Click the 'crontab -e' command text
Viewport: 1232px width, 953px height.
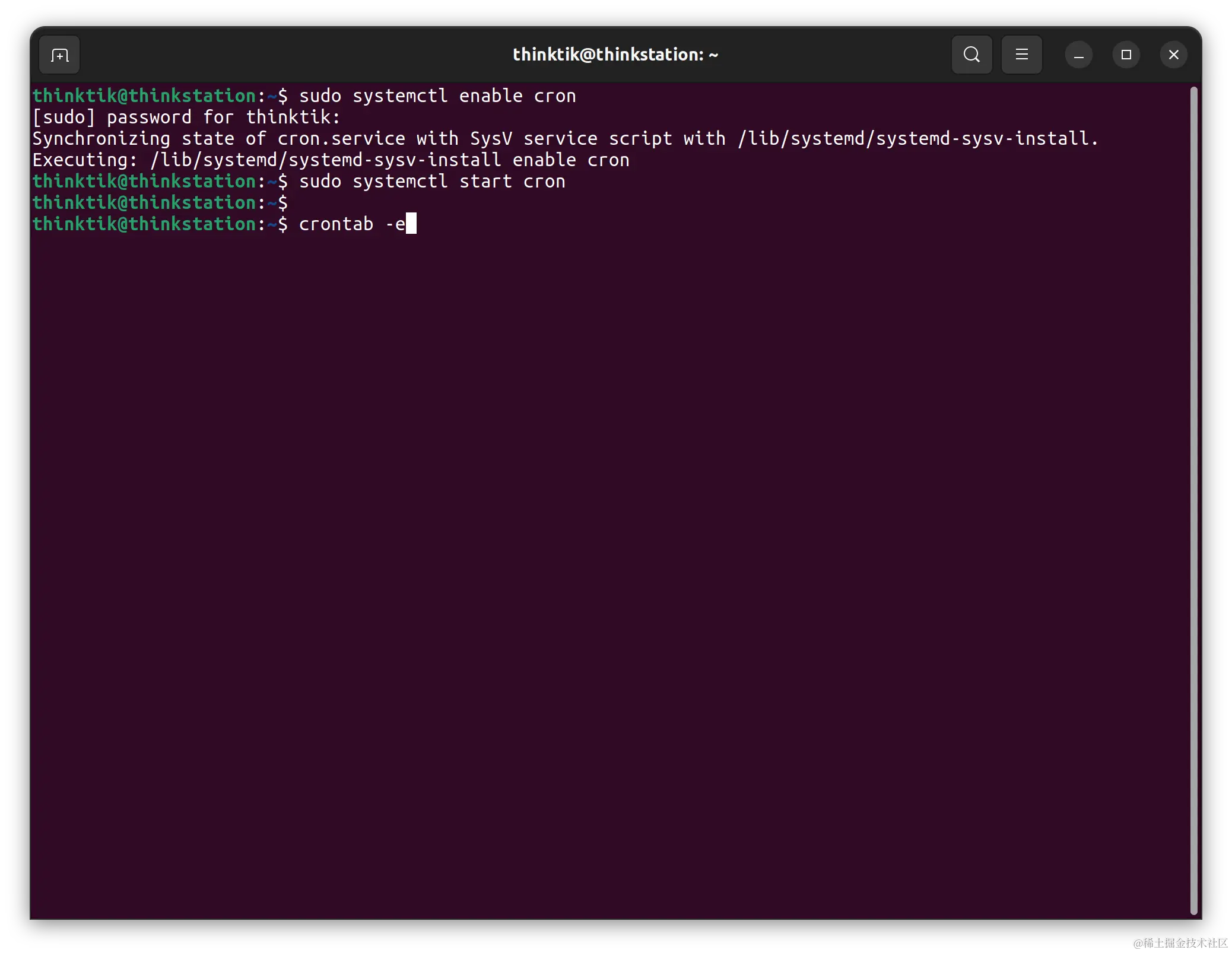tap(351, 224)
